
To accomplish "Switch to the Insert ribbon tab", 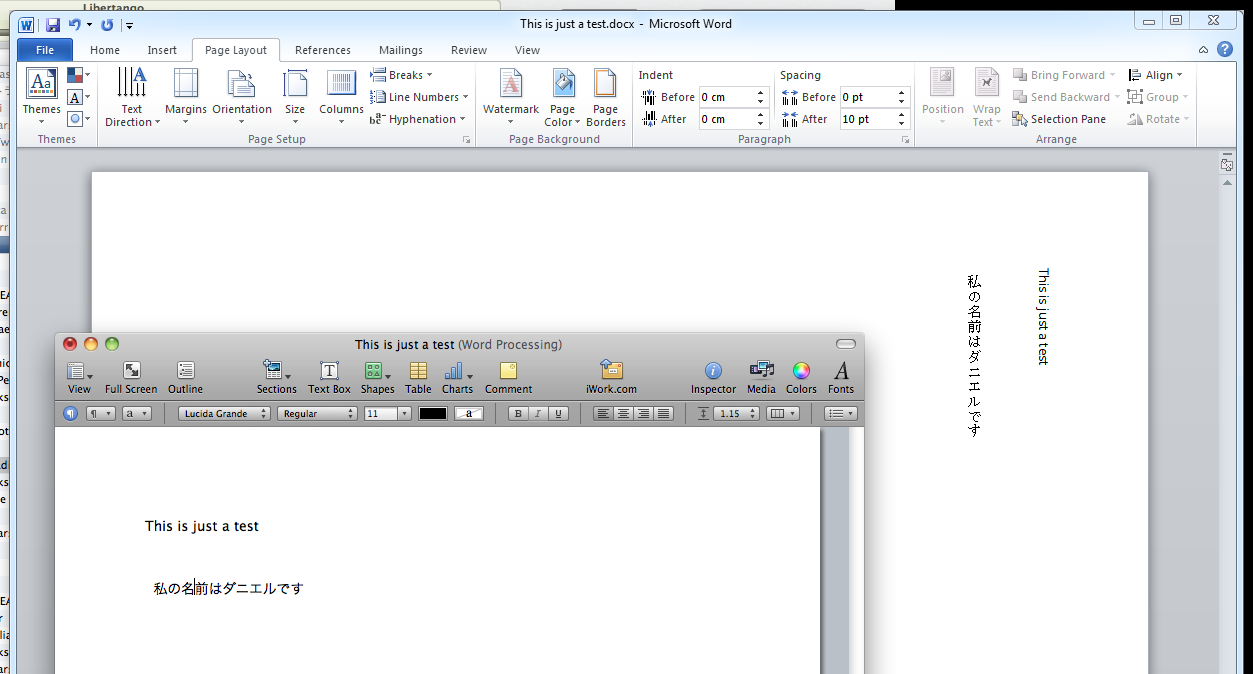I will [162, 50].
